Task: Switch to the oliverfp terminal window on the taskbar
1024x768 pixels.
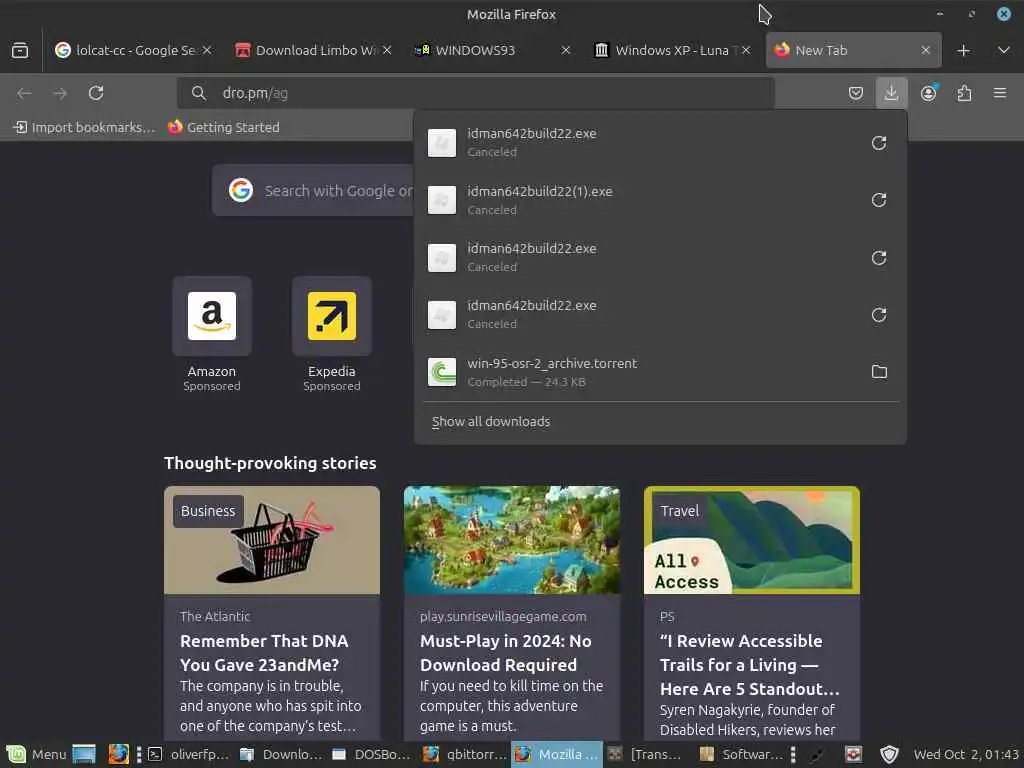Action: click(189, 754)
